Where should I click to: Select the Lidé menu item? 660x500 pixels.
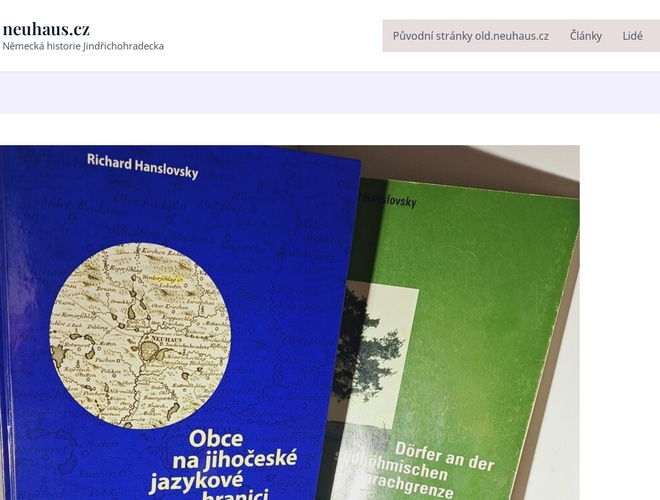(632, 36)
